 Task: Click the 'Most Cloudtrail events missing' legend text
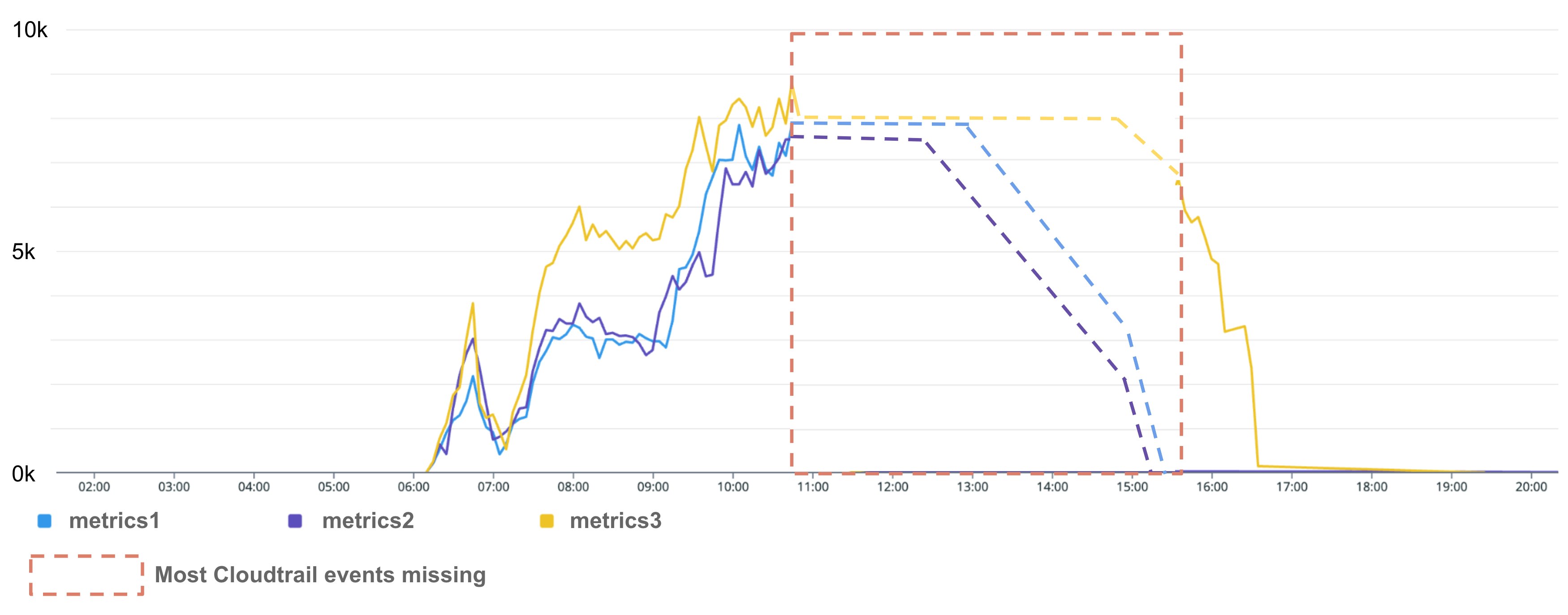pos(320,575)
